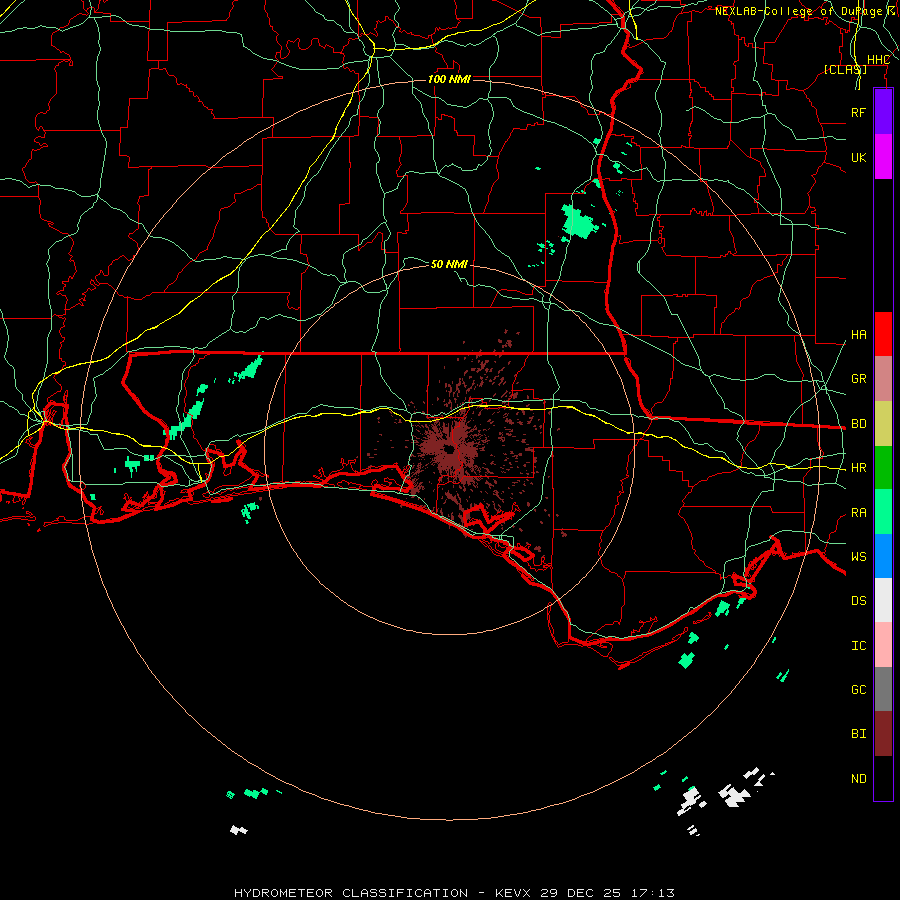This screenshot has height=900, width=900.
Task: Pick the white DS legend swatch
Action: (x=883, y=600)
